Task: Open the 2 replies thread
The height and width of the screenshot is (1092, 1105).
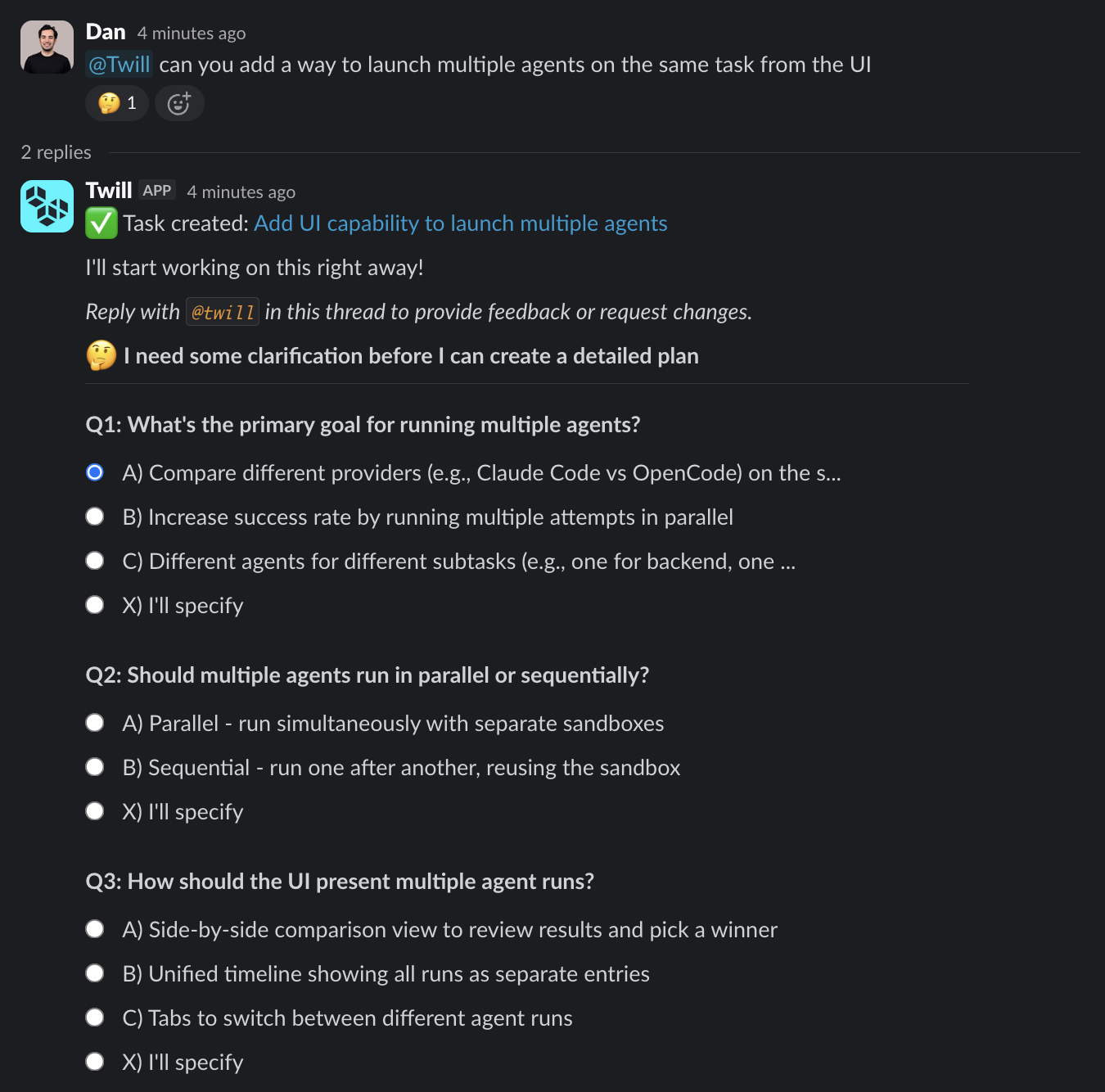Action: (x=56, y=152)
